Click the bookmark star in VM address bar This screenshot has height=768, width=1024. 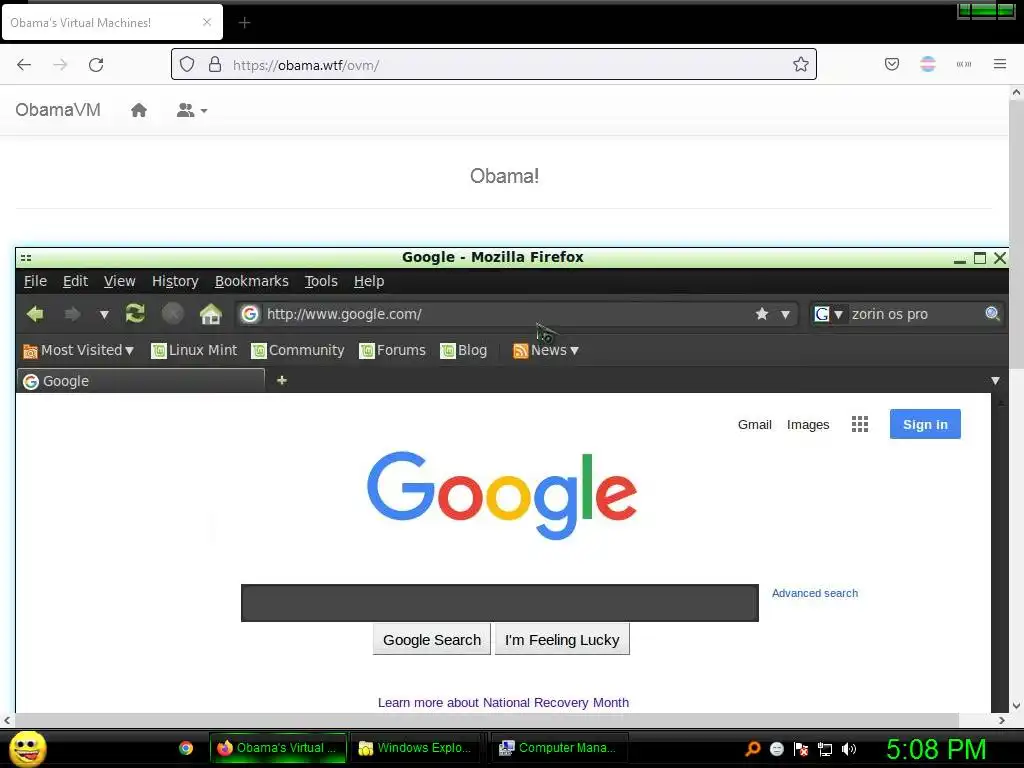tap(761, 314)
